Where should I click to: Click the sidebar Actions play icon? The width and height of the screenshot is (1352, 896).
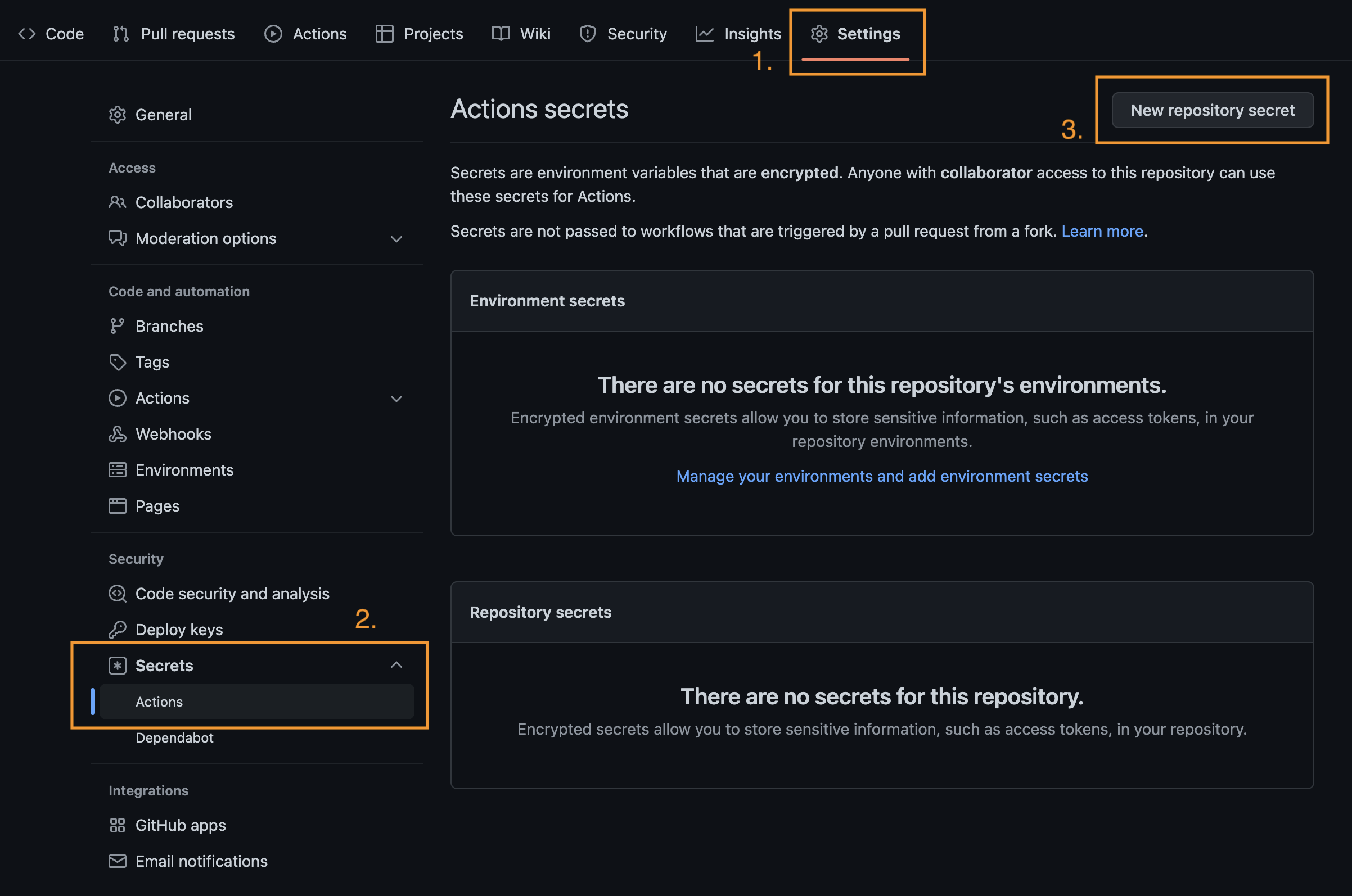[x=117, y=398]
